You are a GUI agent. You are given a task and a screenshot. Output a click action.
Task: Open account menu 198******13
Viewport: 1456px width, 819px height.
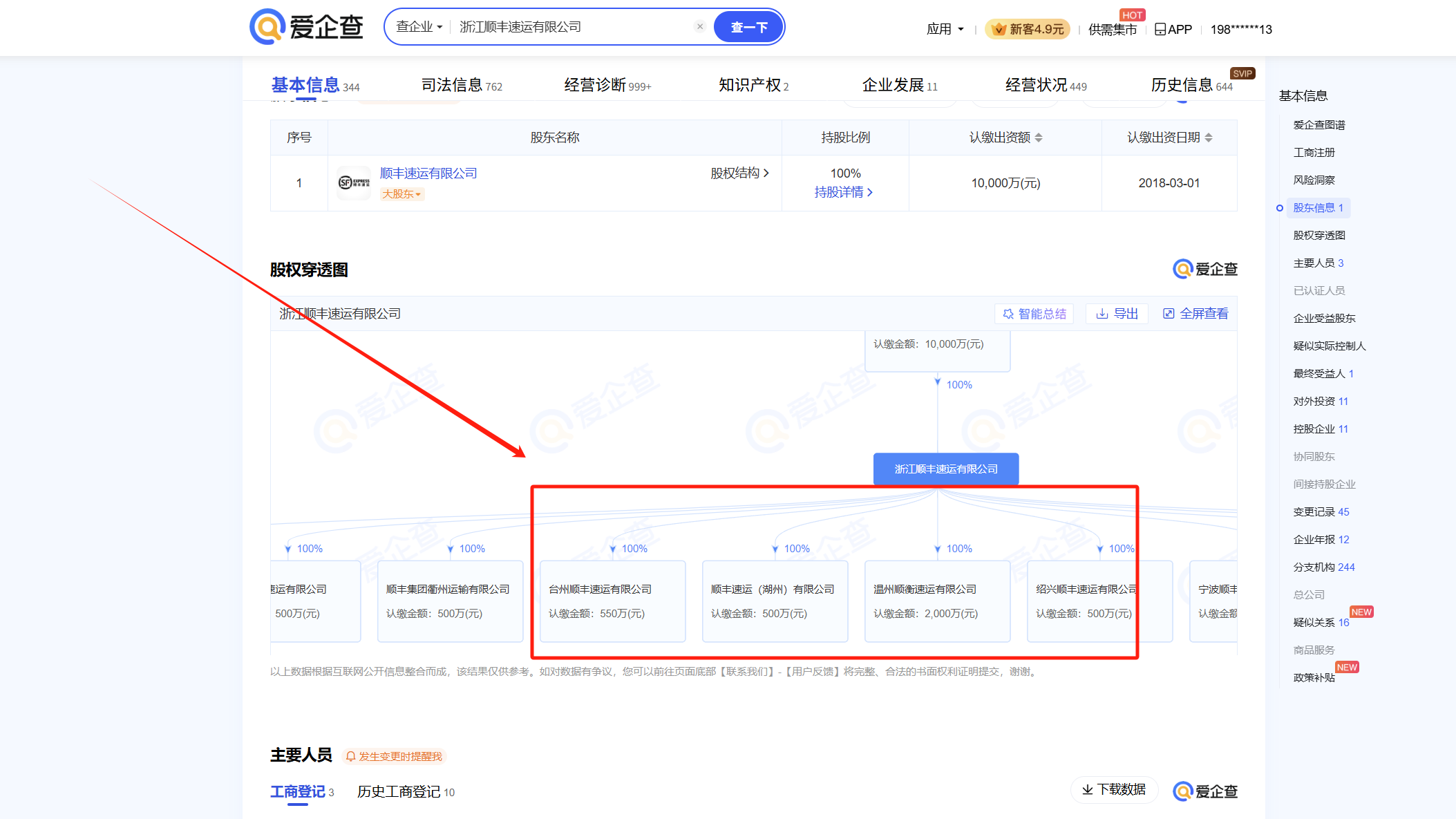[x=1241, y=29]
